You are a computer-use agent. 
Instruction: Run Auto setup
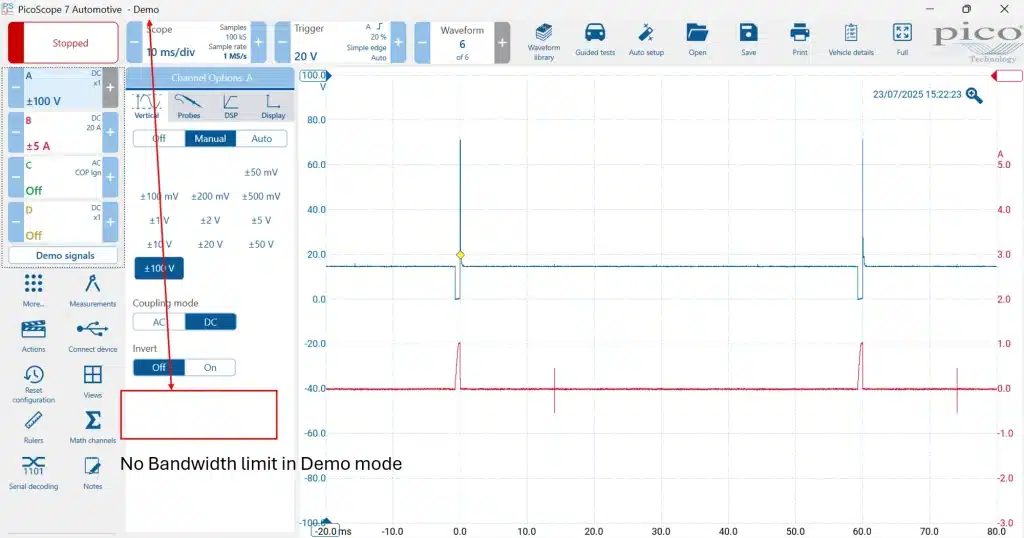[646, 40]
